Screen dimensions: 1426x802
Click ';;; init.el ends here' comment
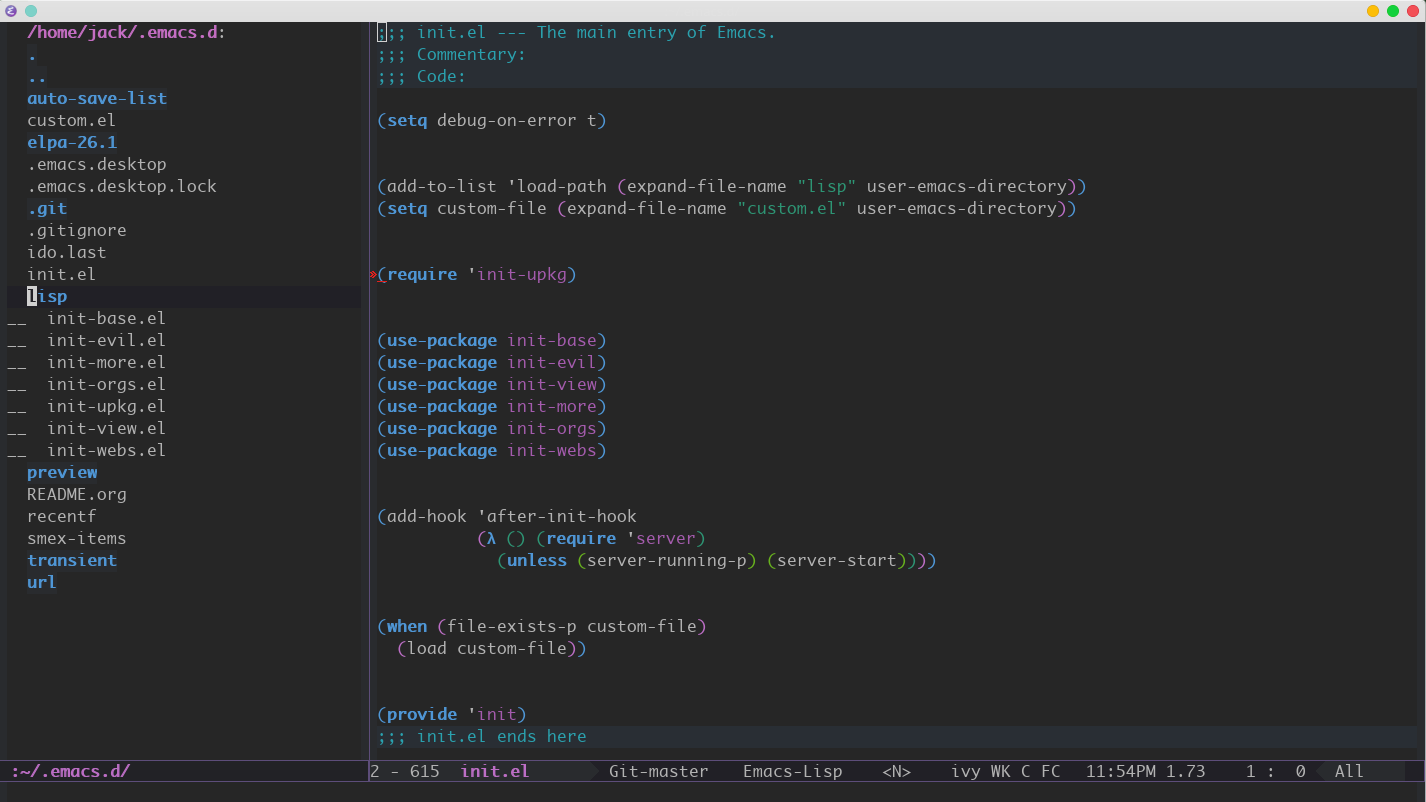[482, 736]
